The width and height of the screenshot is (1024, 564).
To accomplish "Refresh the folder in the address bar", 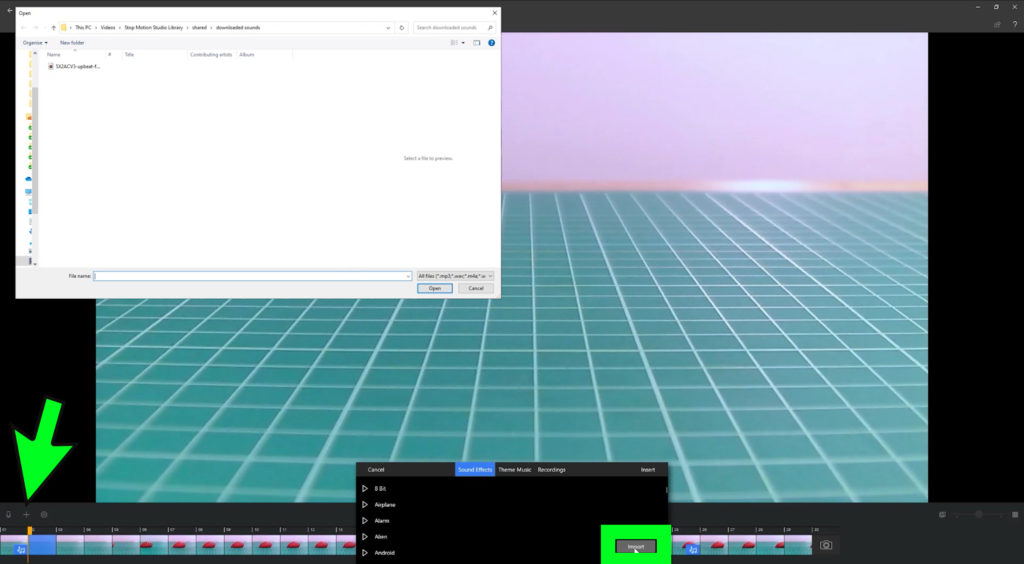I will (x=402, y=27).
